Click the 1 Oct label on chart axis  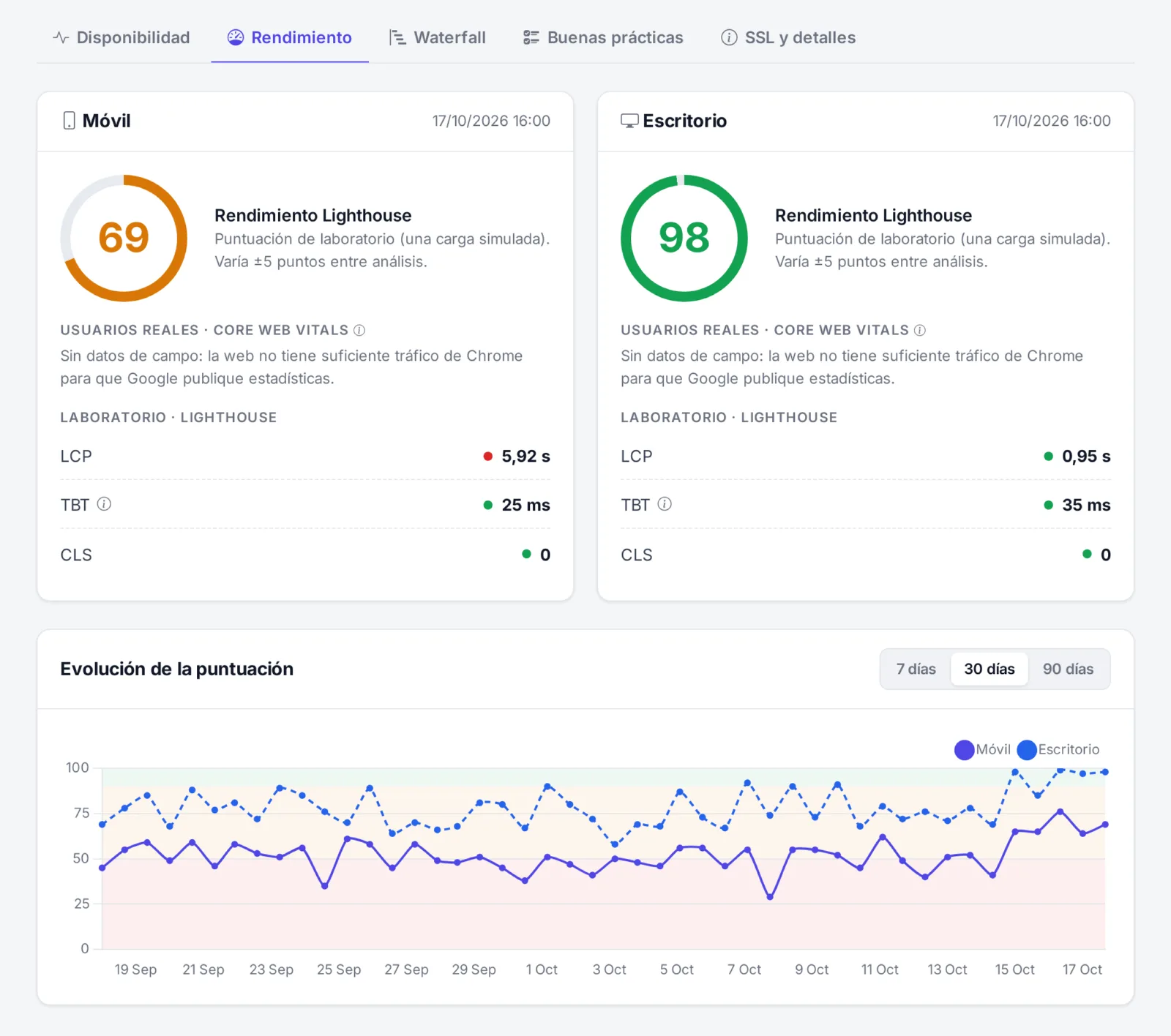click(542, 969)
